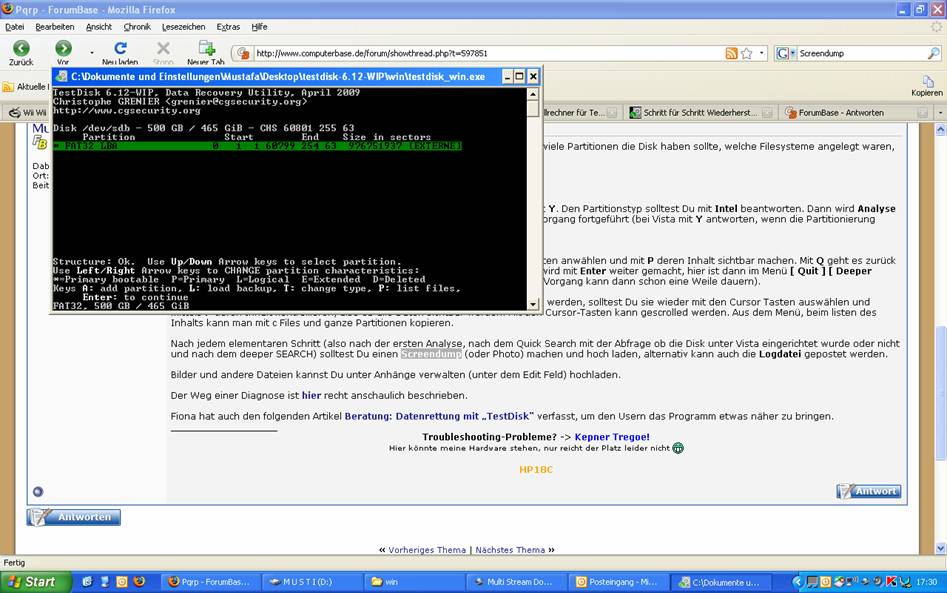This screenshot has height=593, width=947.
Task: Click the red K antivirus tray icon
Action: coord(891,582)
